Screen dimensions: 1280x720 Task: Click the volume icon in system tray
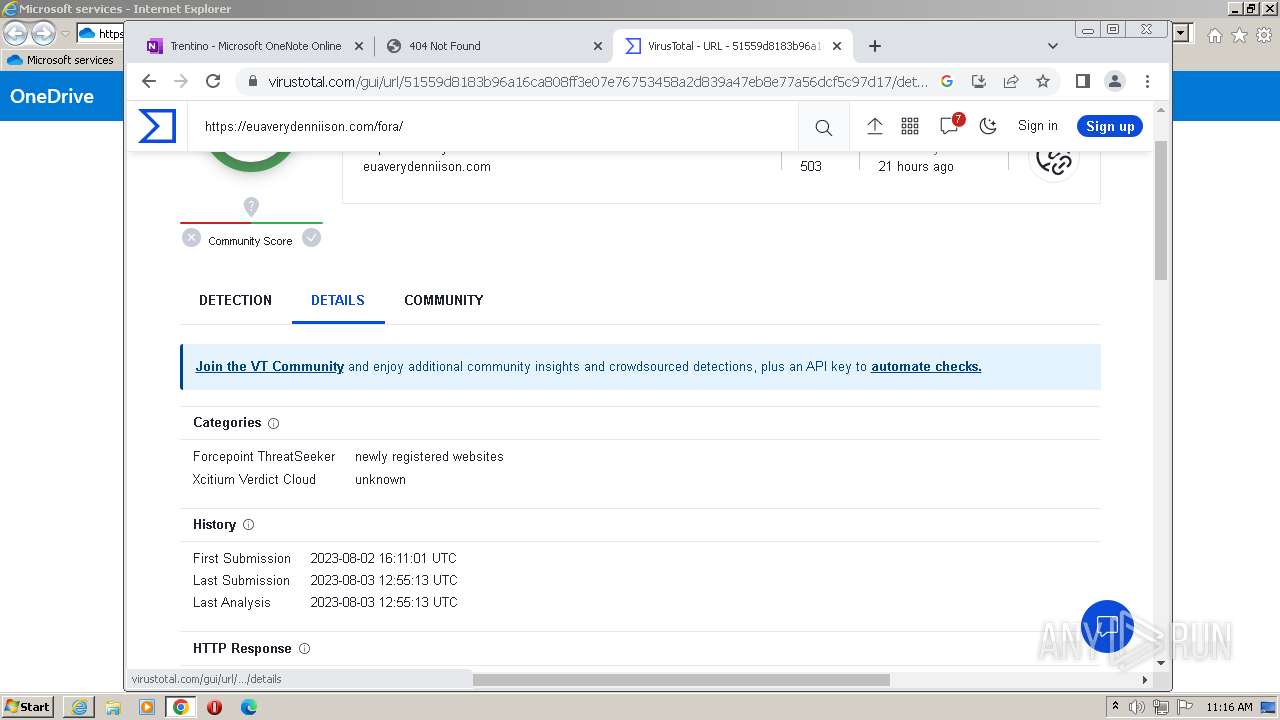1137,707
